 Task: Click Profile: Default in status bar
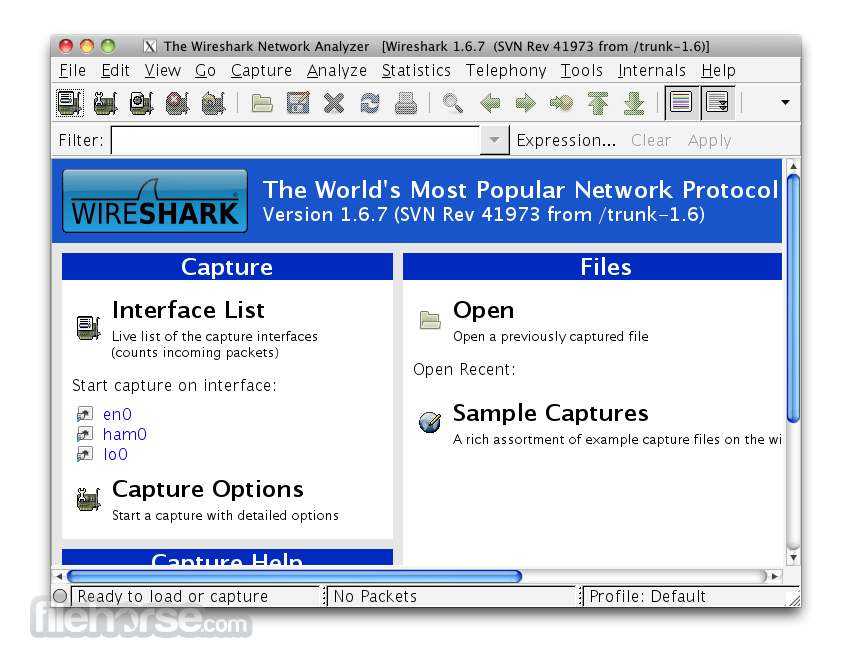coord(647,596)
